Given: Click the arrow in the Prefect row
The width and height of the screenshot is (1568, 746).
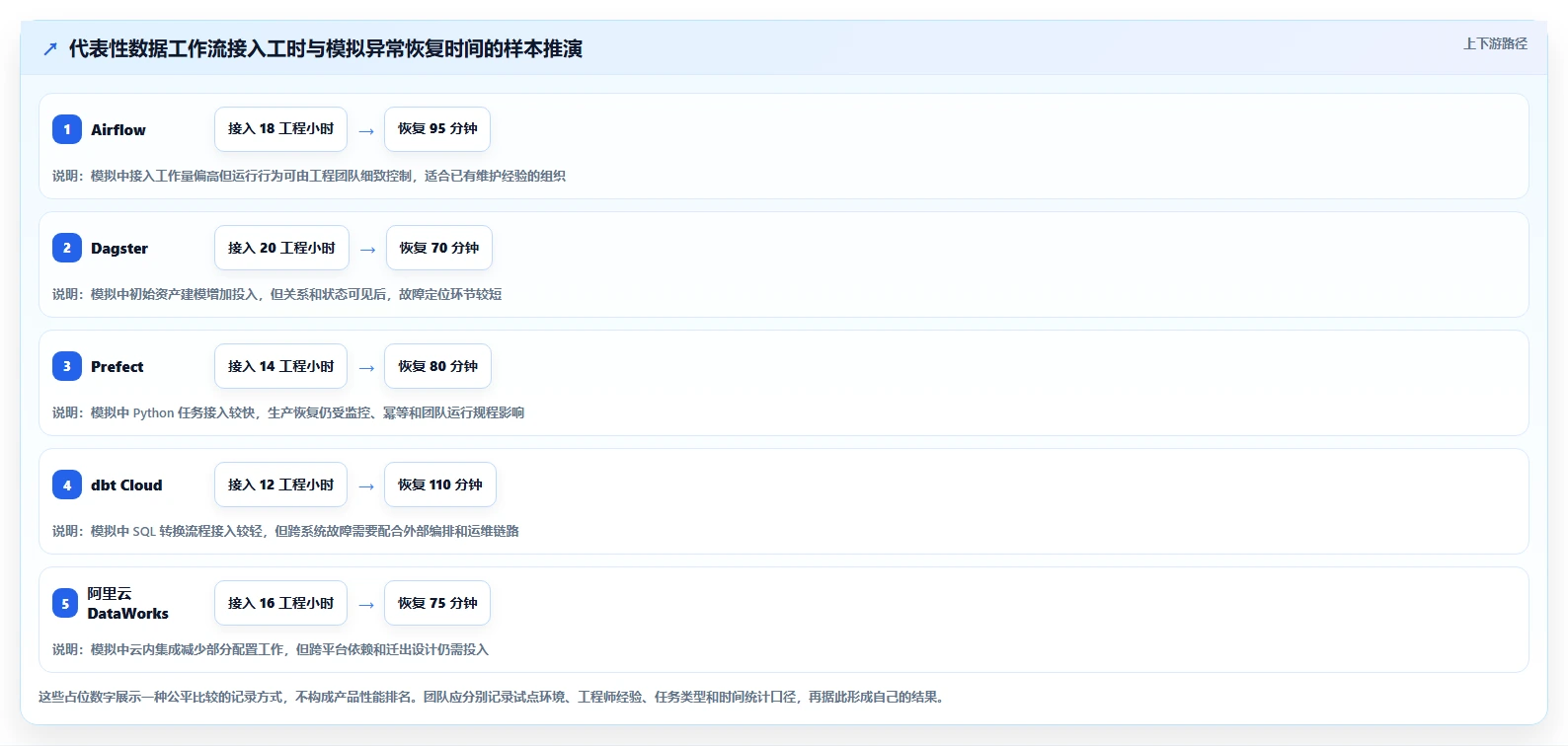Looking at the screenshot, I should [x=366, y=368].
